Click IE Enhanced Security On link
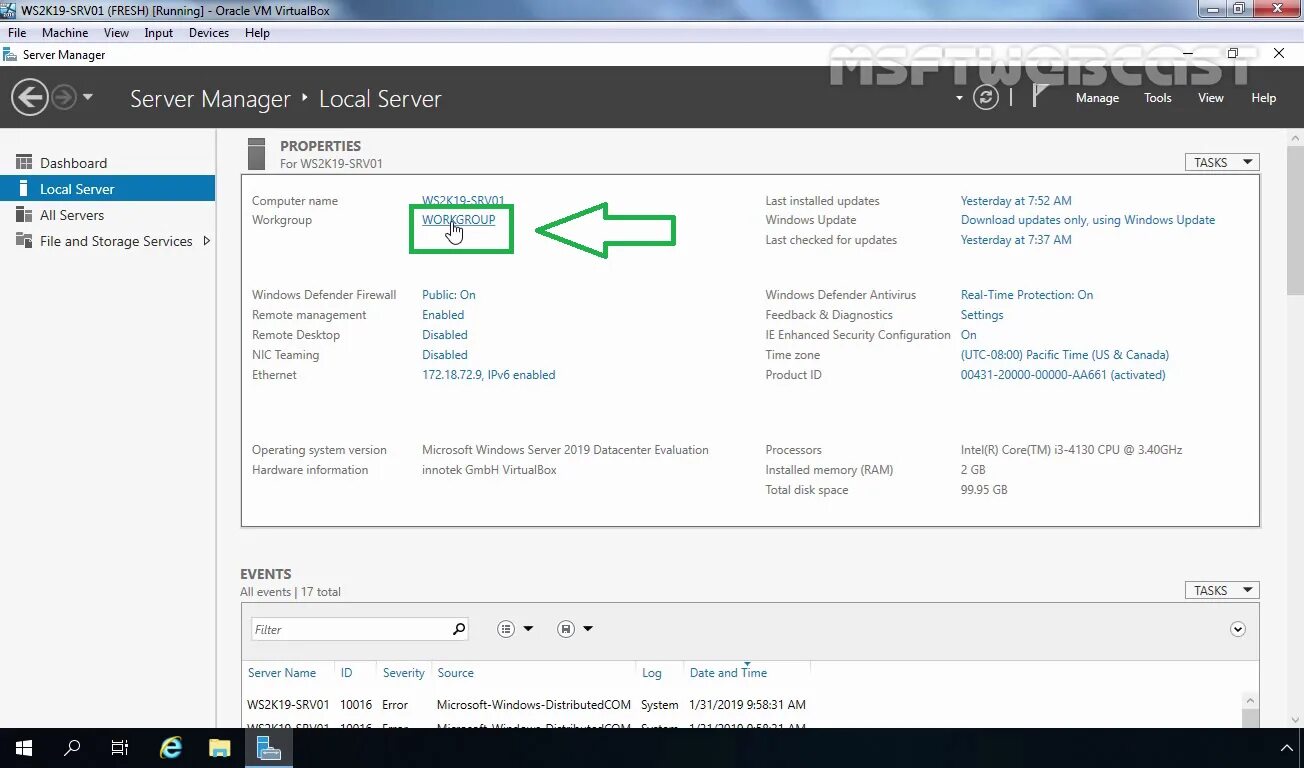Viewport: 1304px width, 768px height. (x=969, y=335)
